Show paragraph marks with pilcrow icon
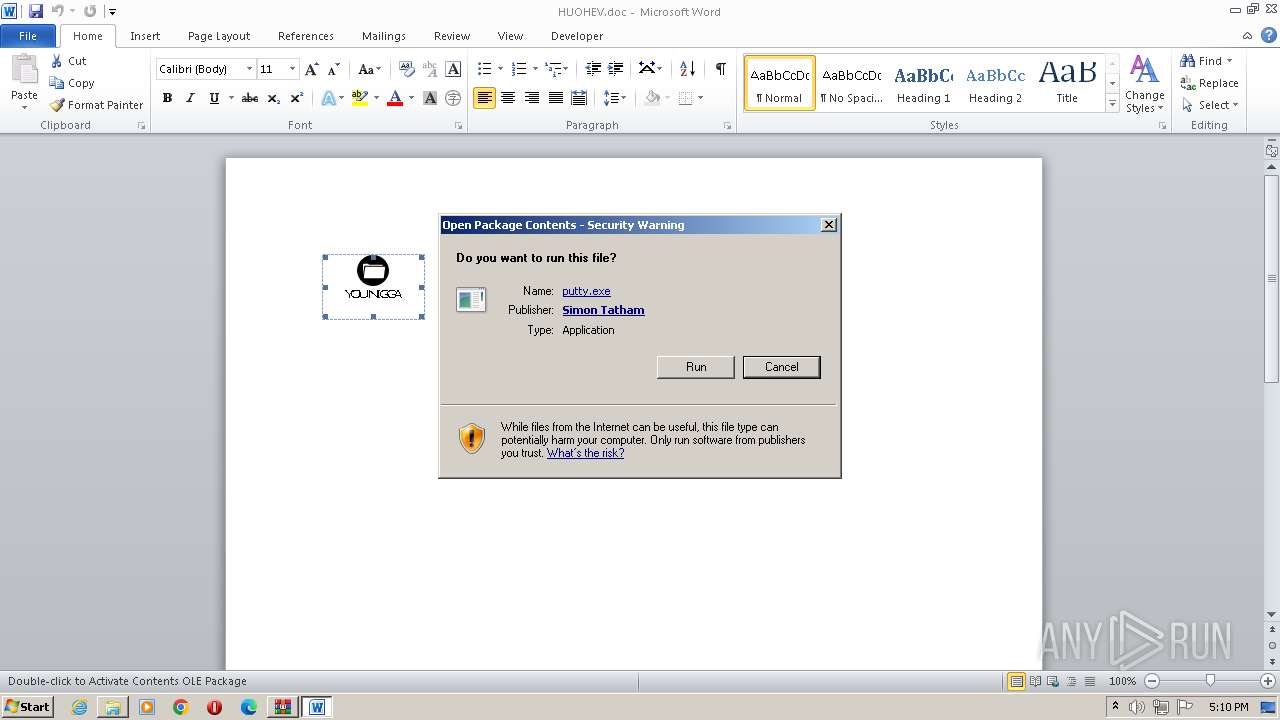The width and height of the screenshot is (1280, 720). 720,69
